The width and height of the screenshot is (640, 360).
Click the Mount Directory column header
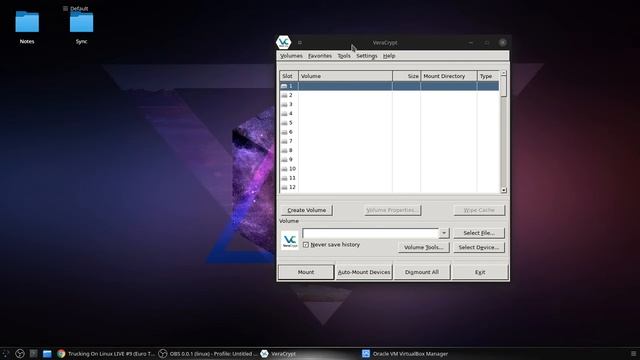449,76
